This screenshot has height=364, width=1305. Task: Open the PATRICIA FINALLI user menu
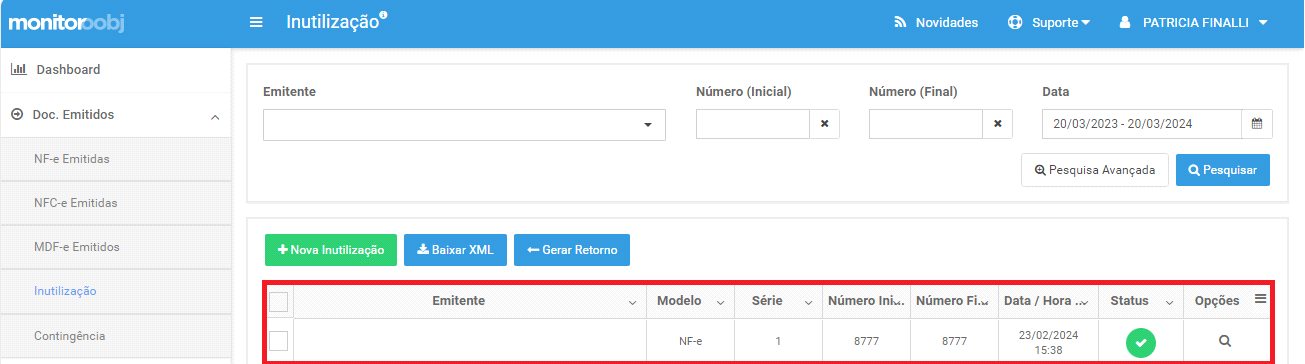1194,22
